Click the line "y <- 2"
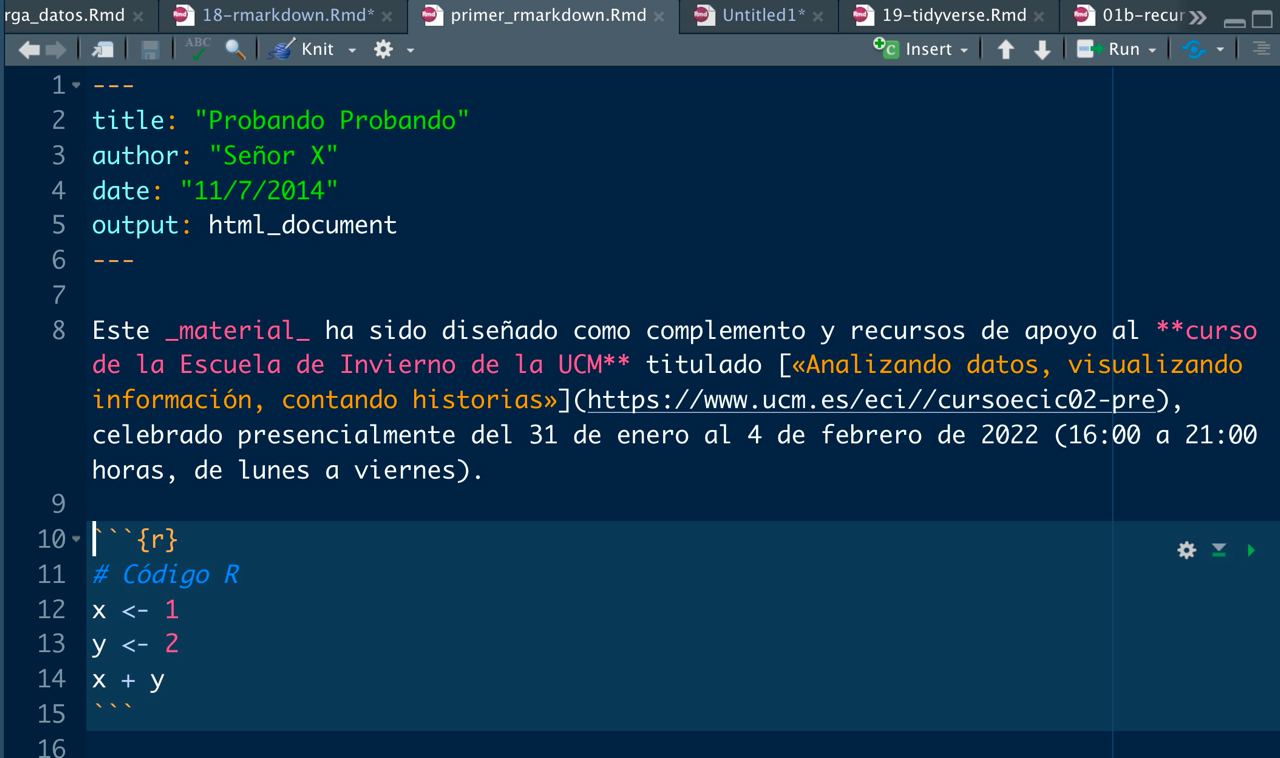1280x758 pixels. click(135, 644)
